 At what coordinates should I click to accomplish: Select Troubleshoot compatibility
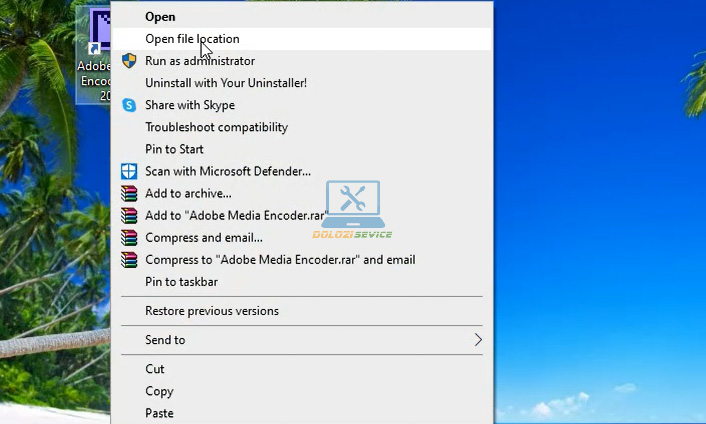[216, 127]
